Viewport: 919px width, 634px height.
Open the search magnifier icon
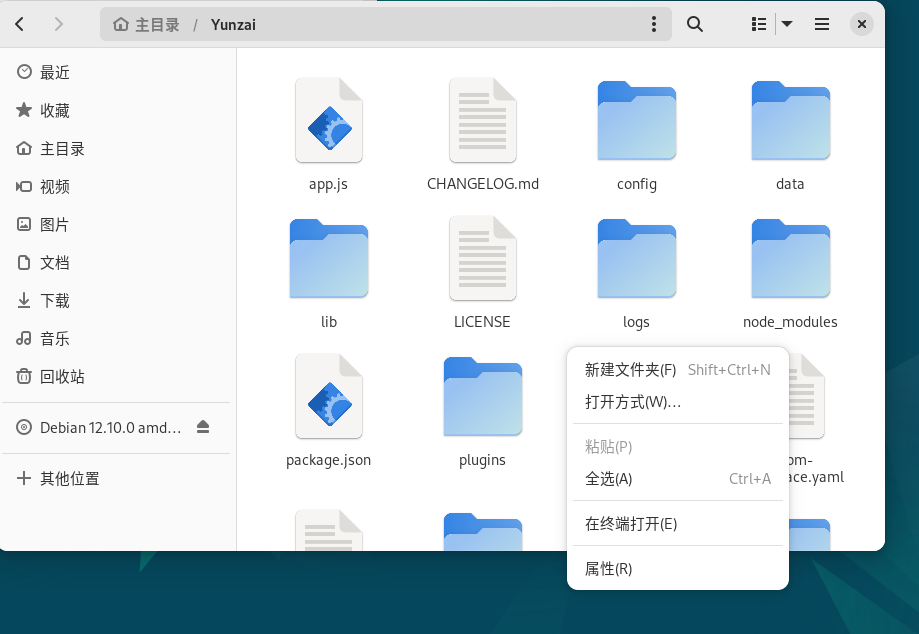(x=694, y=24)
